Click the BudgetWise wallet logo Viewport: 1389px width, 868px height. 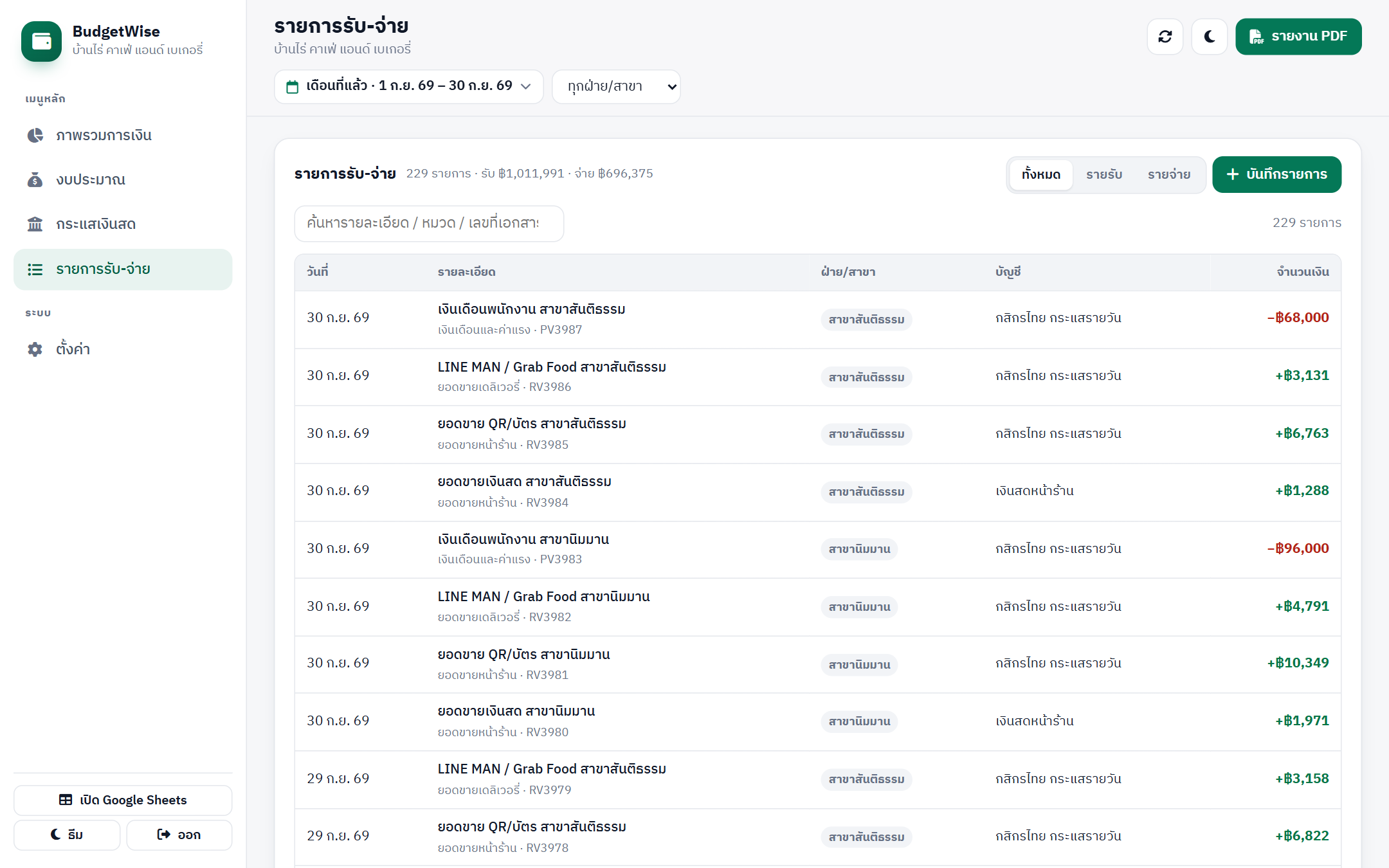point(42,41)
